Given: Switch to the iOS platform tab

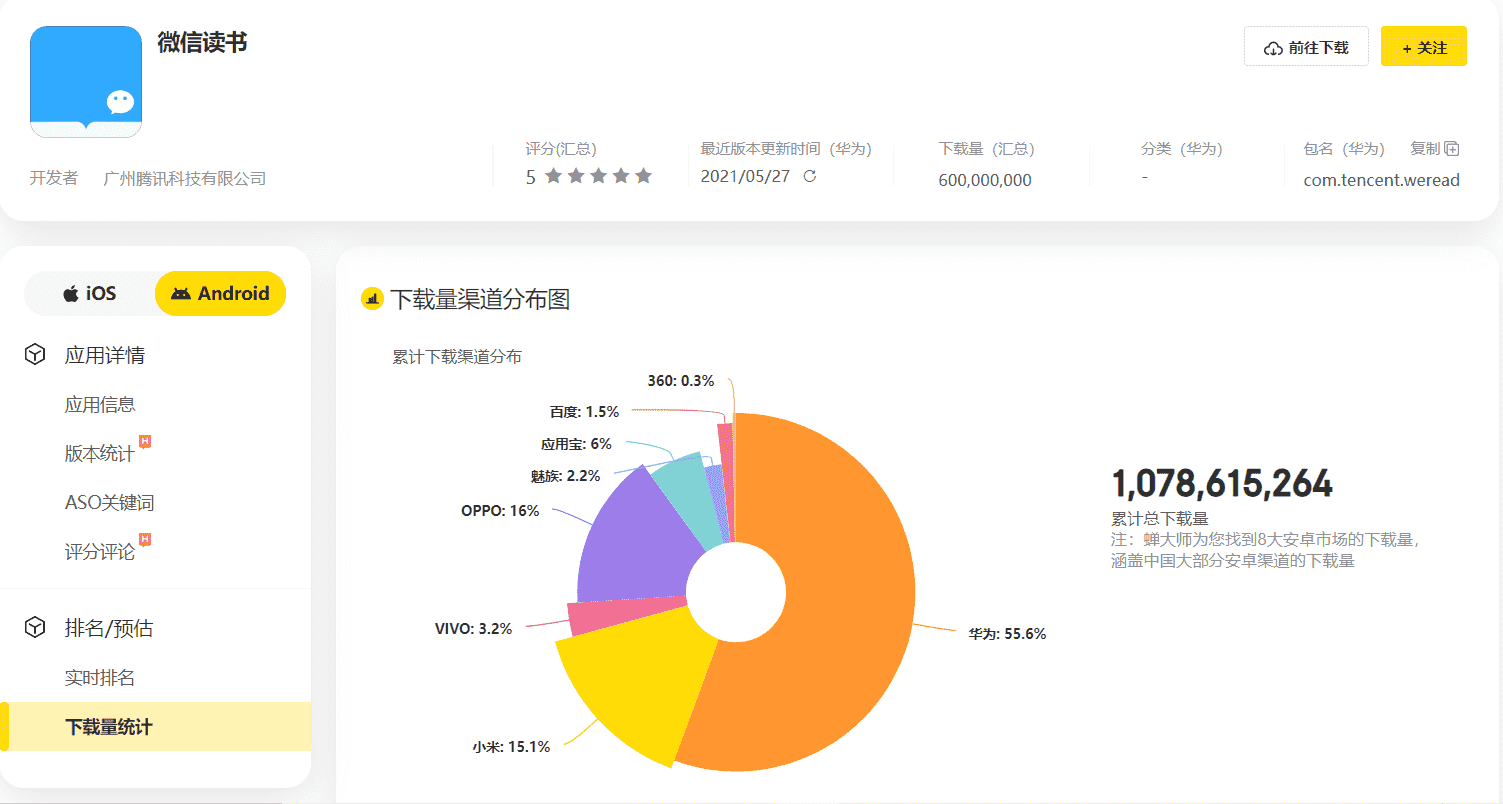Looking at the screenshot, I should click(90, 293).
